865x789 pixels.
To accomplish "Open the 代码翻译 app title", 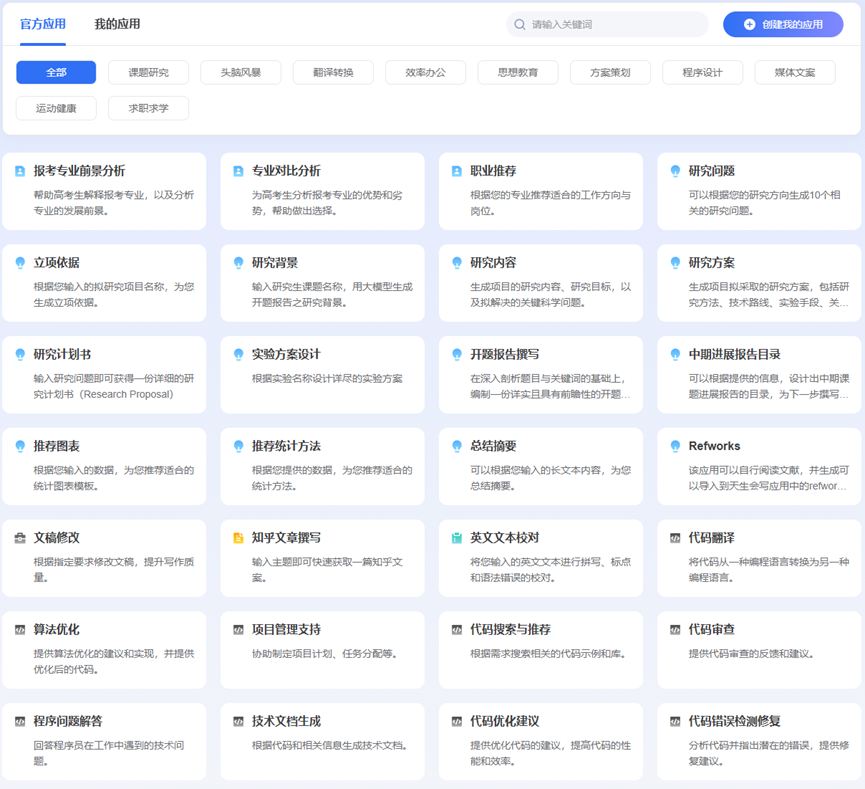I will (x=712, y=538).
